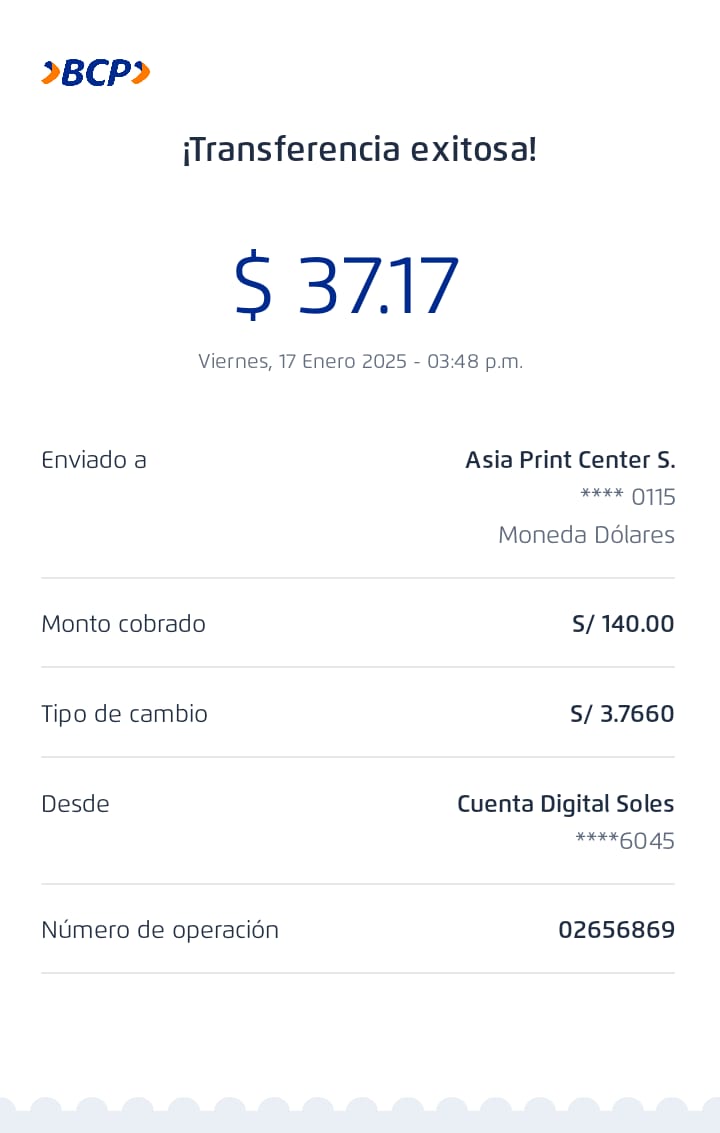
Task: Click the dollar sign of the transferred amount
Action: [x=253, y=285]
